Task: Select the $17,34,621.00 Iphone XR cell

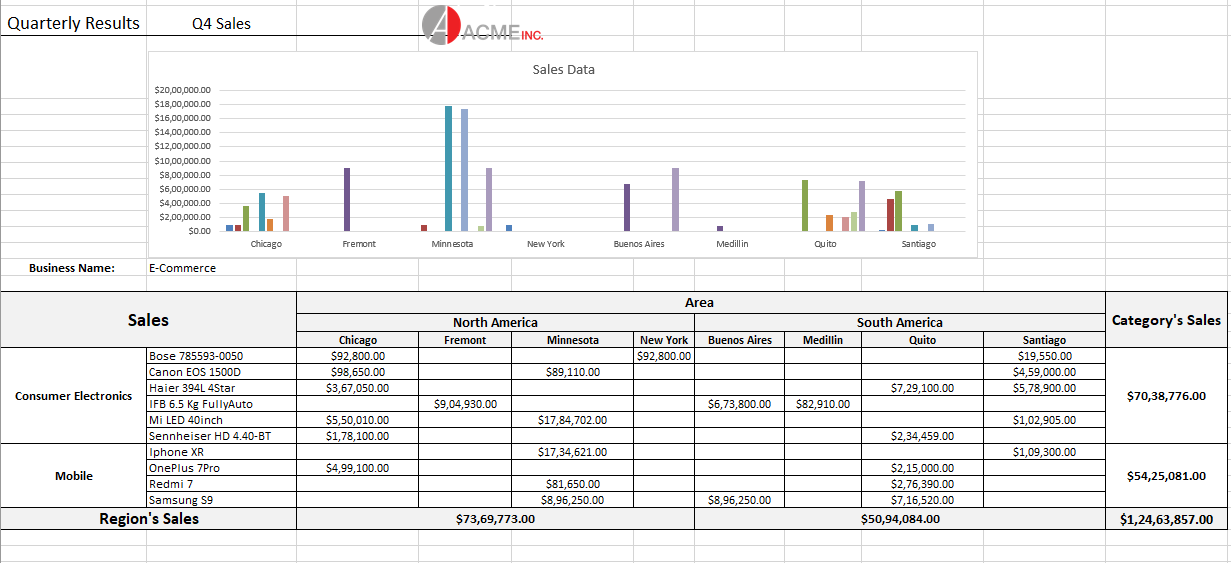Action: 572,452
